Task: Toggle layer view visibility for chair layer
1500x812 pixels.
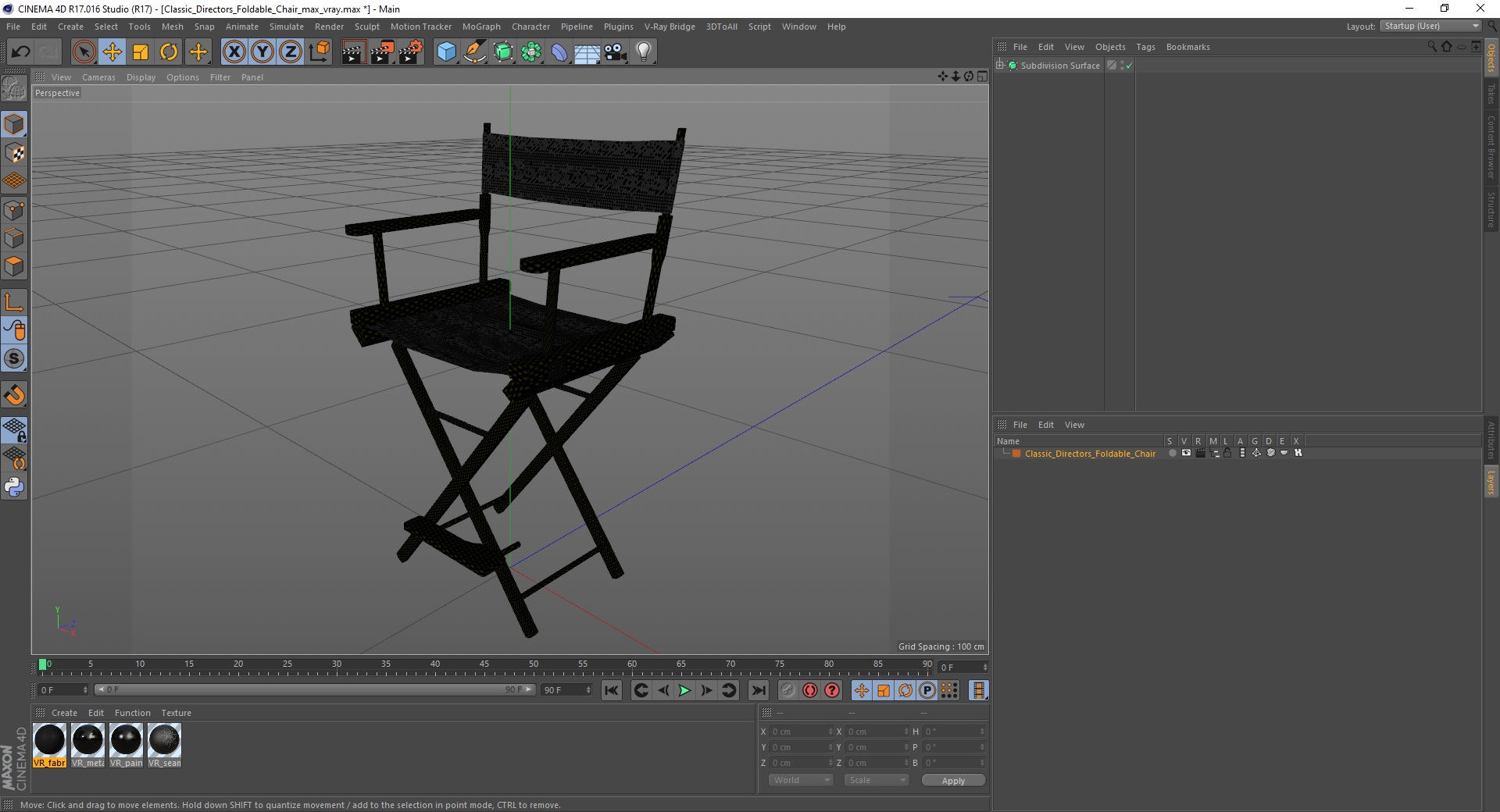Action: click(x=1186, y=453)
